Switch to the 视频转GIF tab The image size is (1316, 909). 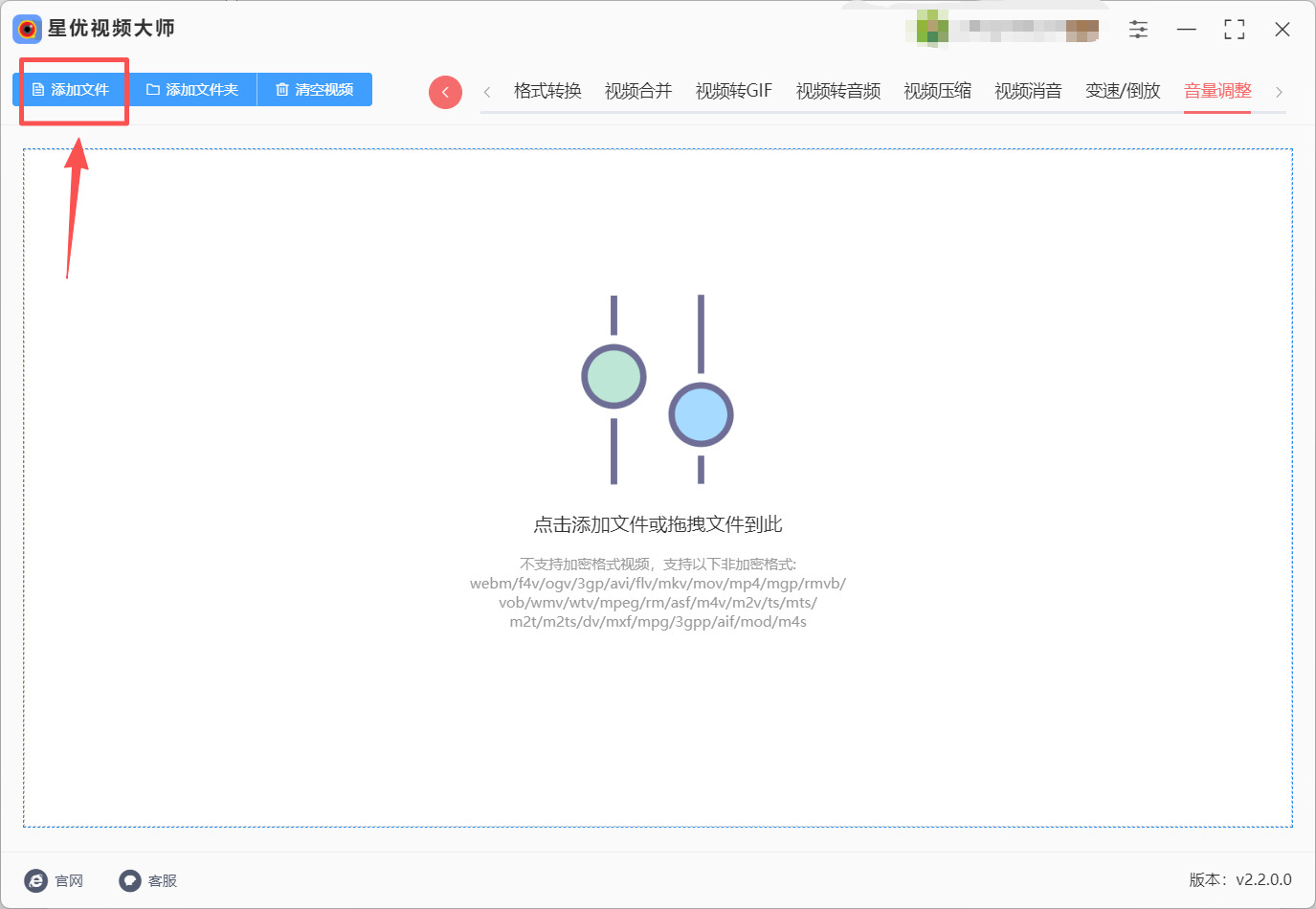click(734, 91)
